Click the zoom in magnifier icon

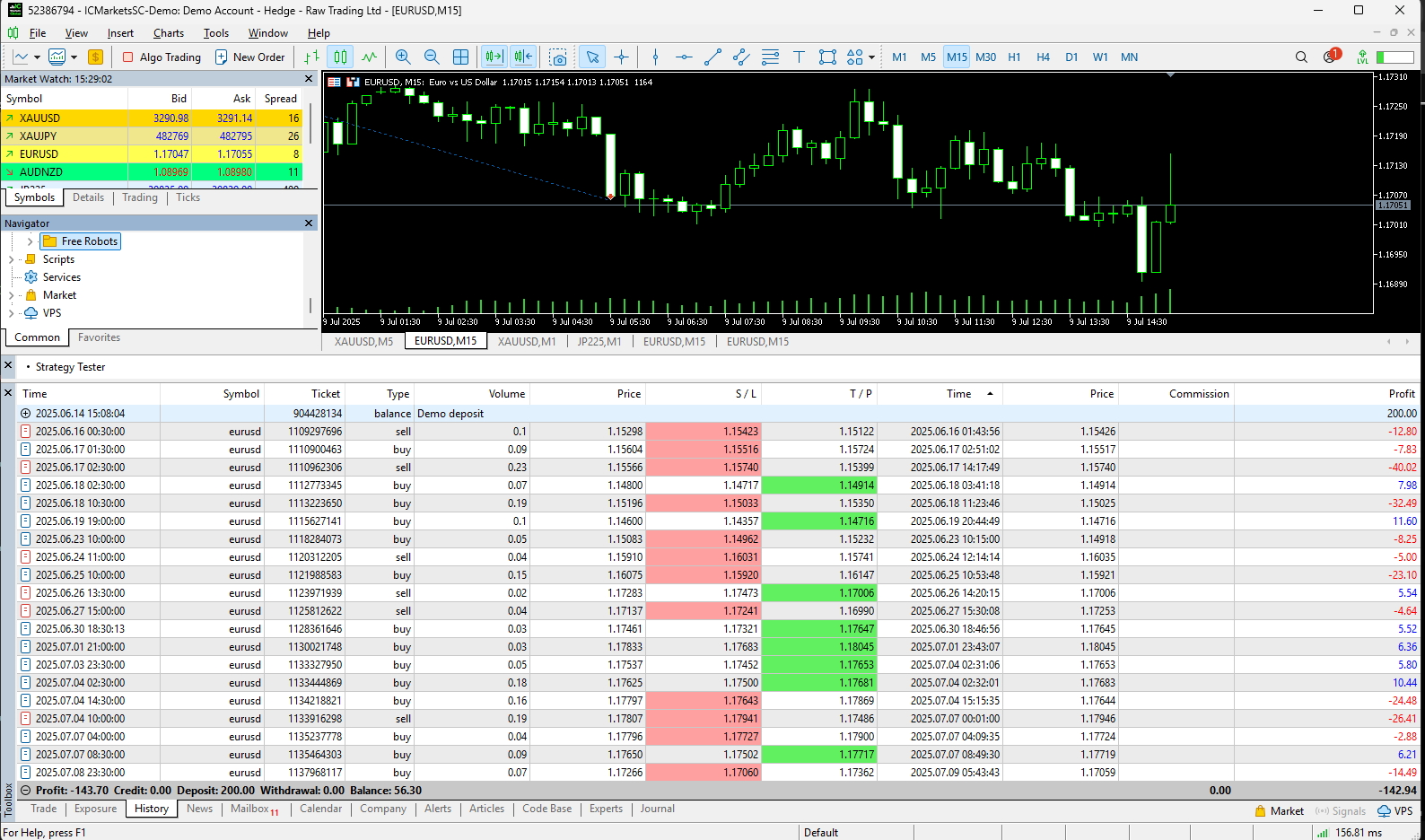[403, 57]
